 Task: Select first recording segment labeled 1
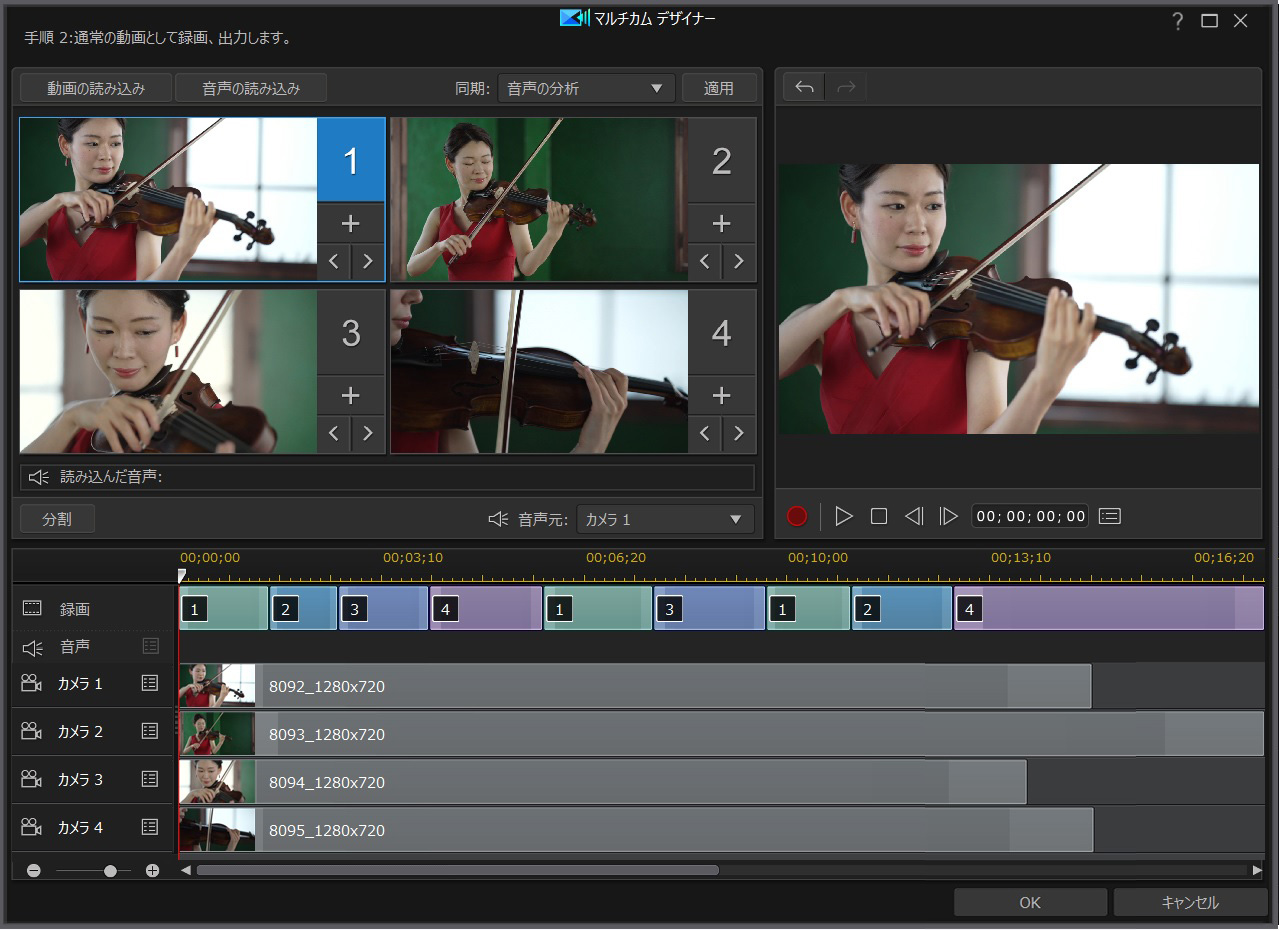224,608
